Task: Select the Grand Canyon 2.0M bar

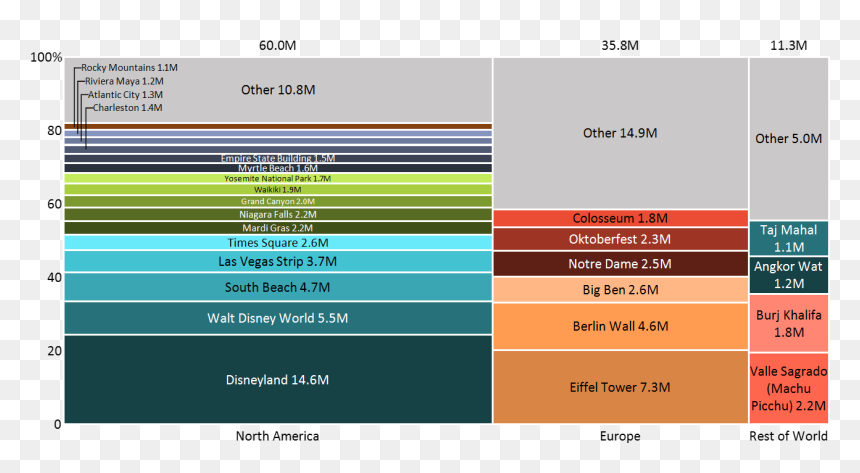Action: pos(278,201)
